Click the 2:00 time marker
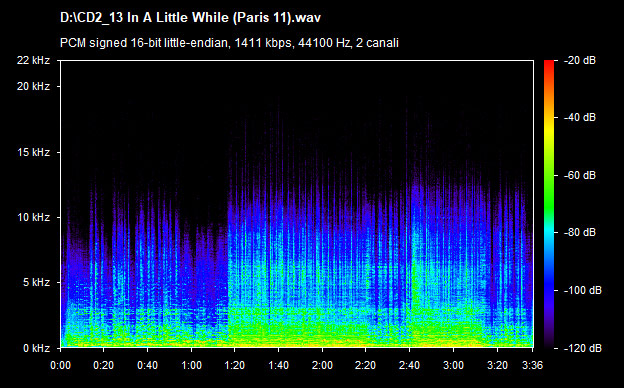 point(322,365)
